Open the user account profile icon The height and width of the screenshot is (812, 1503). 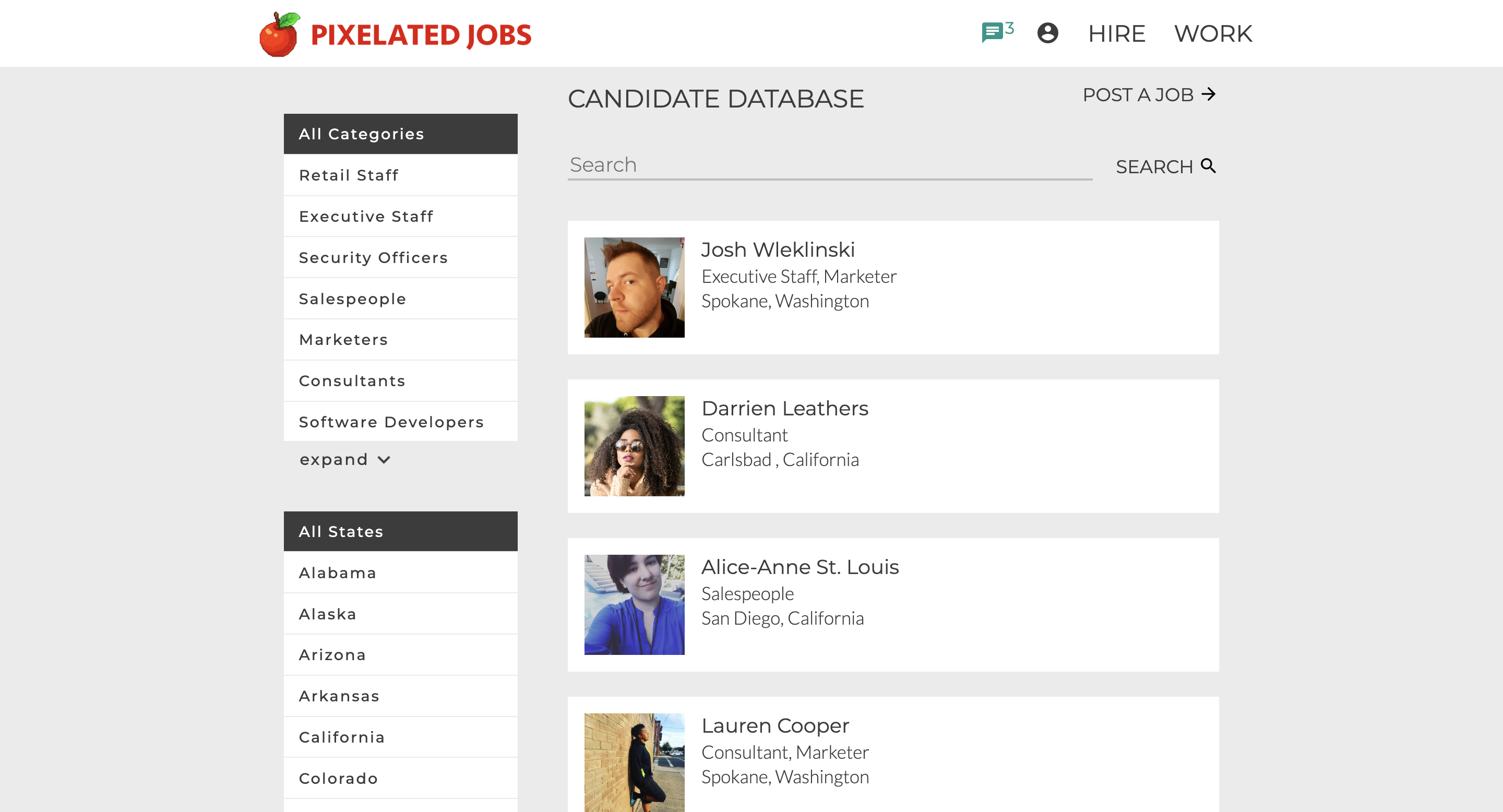point(1047,33)
